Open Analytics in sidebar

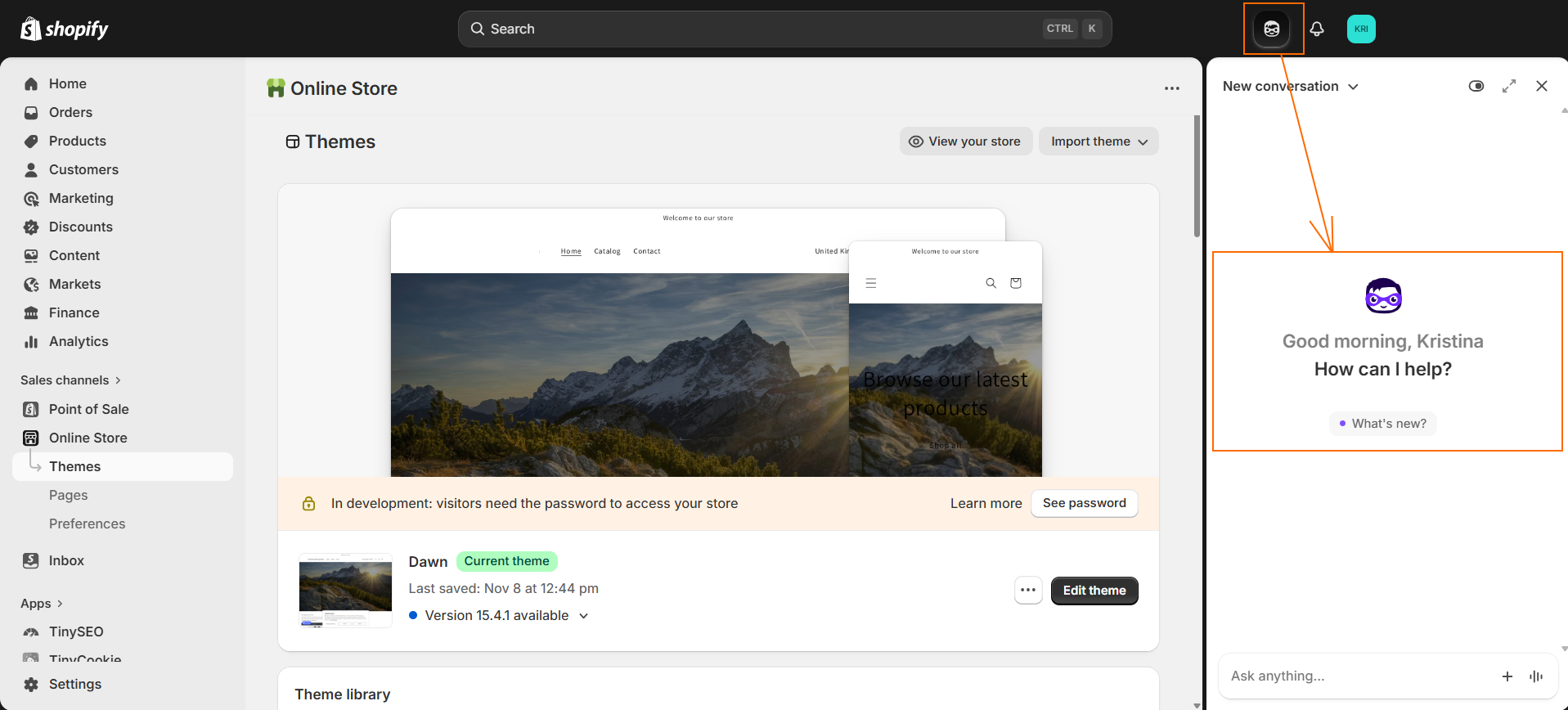pyautogui.click(x=79, y=341)
